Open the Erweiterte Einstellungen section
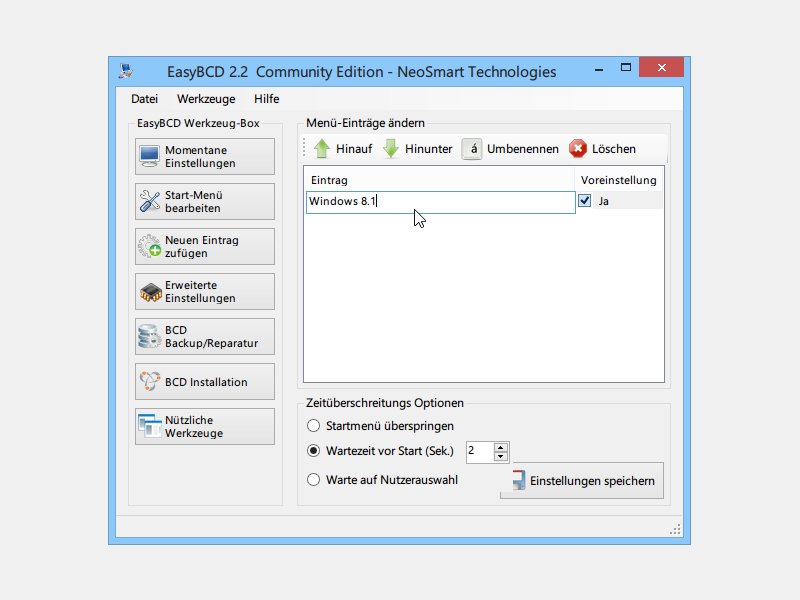The width and height of the screenshot is (800, 600). pos(205,292)
